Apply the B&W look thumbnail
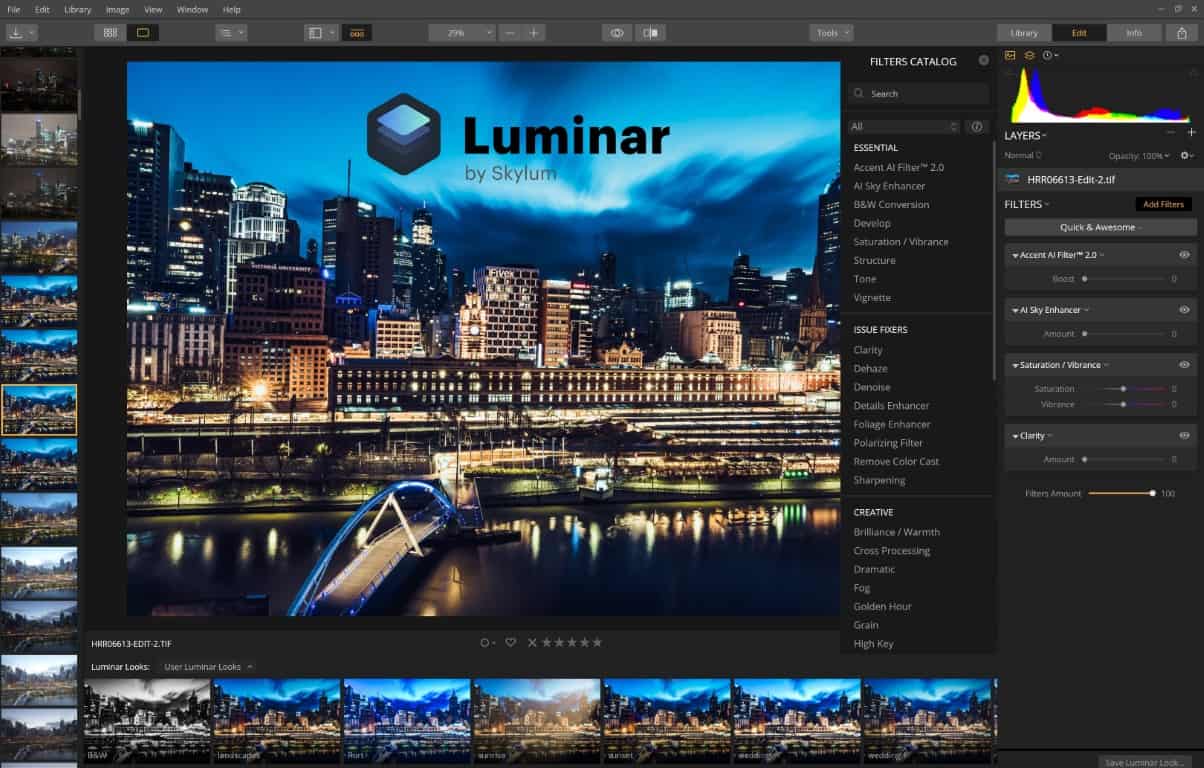1204x768 pixels. tap(147, 721)
